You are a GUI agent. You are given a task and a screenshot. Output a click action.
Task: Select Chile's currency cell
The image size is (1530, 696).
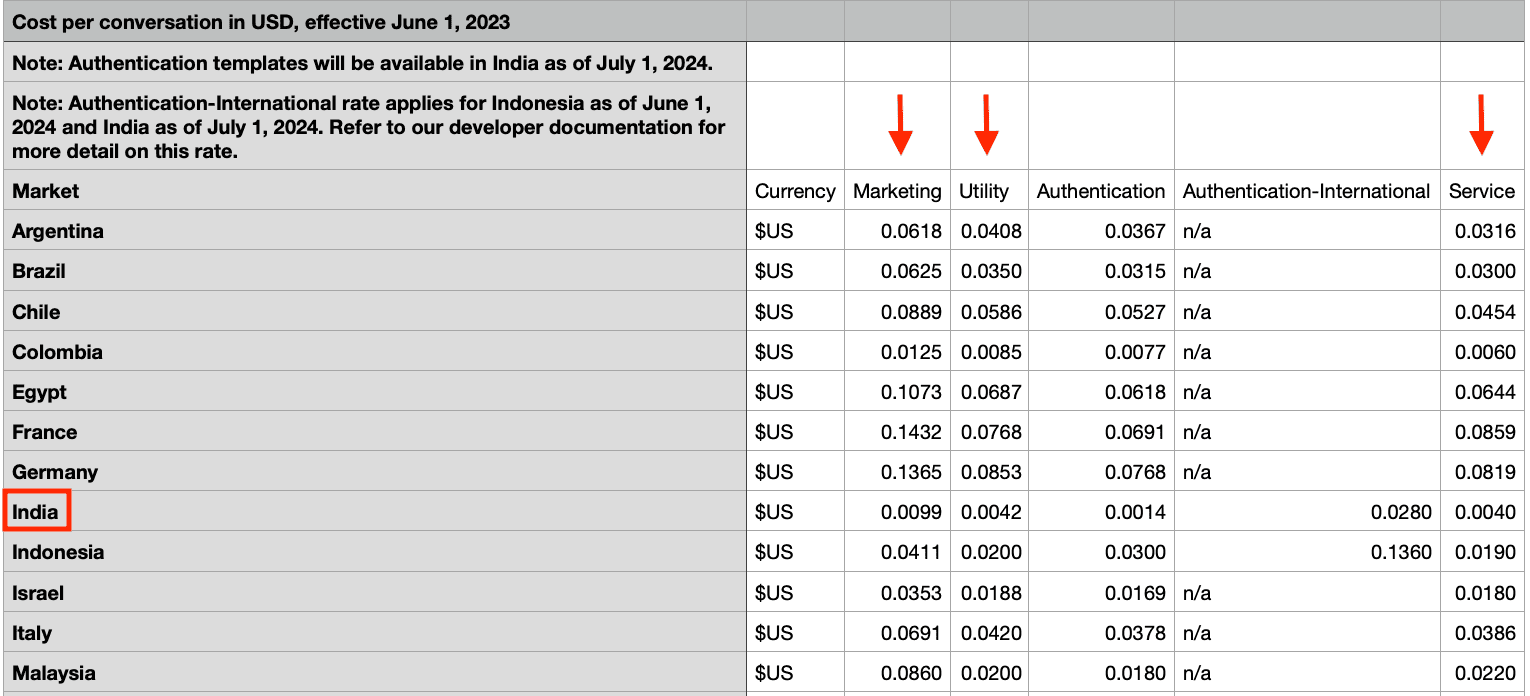coord(774,312)
